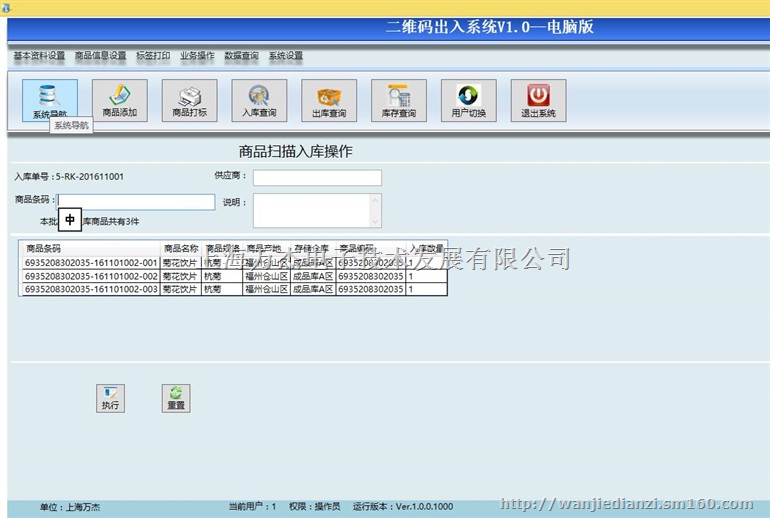Screen dimensions: 770x518
Task: Focus the 商品条码 barcode input field
Action: pos(136,201)
